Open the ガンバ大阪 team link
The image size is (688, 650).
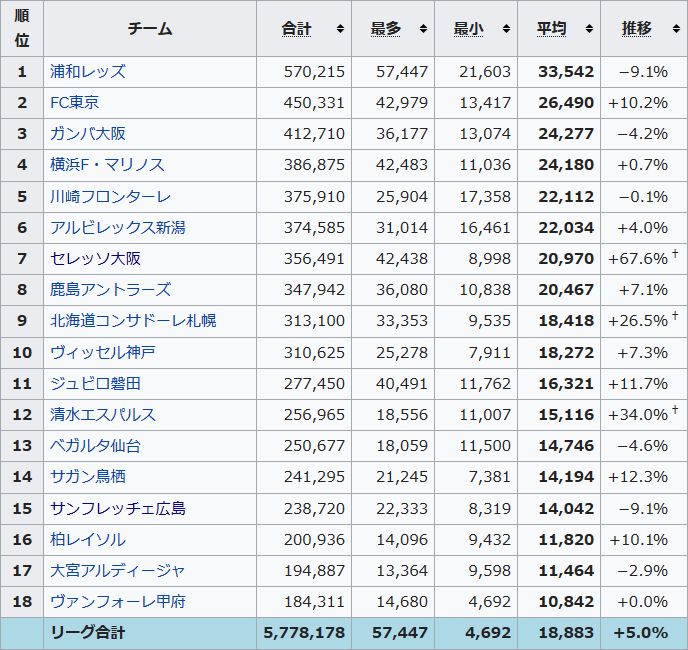pyautogui.click(x=88, y=134)
